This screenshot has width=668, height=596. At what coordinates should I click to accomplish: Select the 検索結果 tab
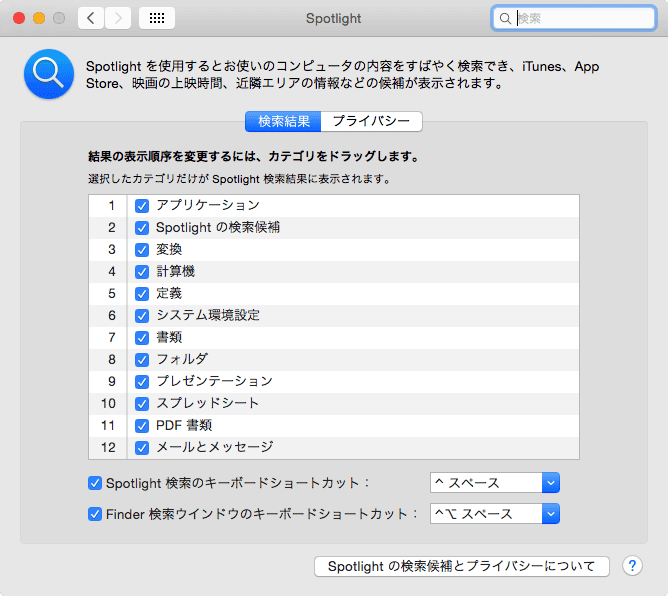(283, 121)
